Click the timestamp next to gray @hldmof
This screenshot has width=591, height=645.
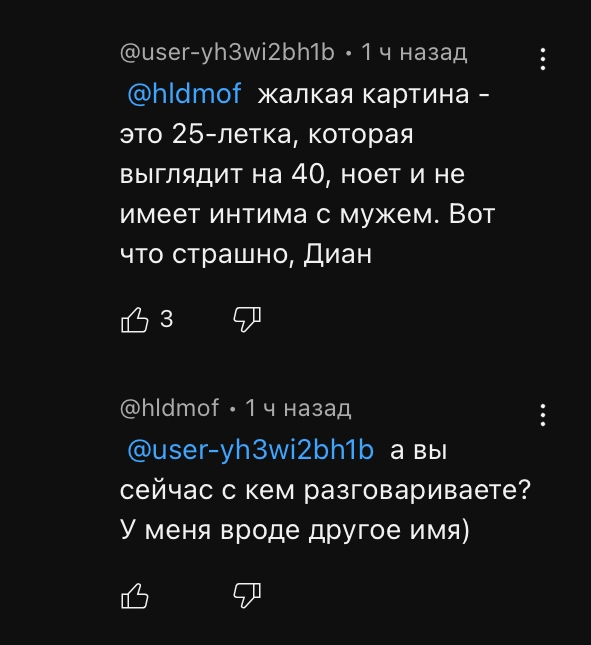298,408
